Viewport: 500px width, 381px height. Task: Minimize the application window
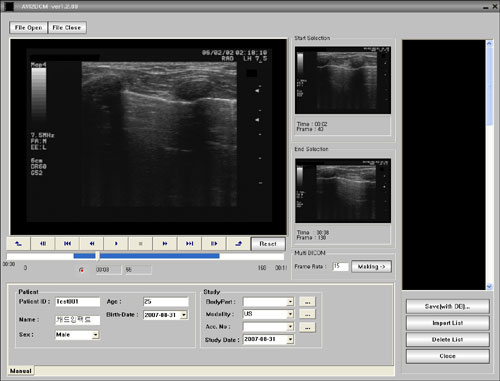[x=486, y=7]
